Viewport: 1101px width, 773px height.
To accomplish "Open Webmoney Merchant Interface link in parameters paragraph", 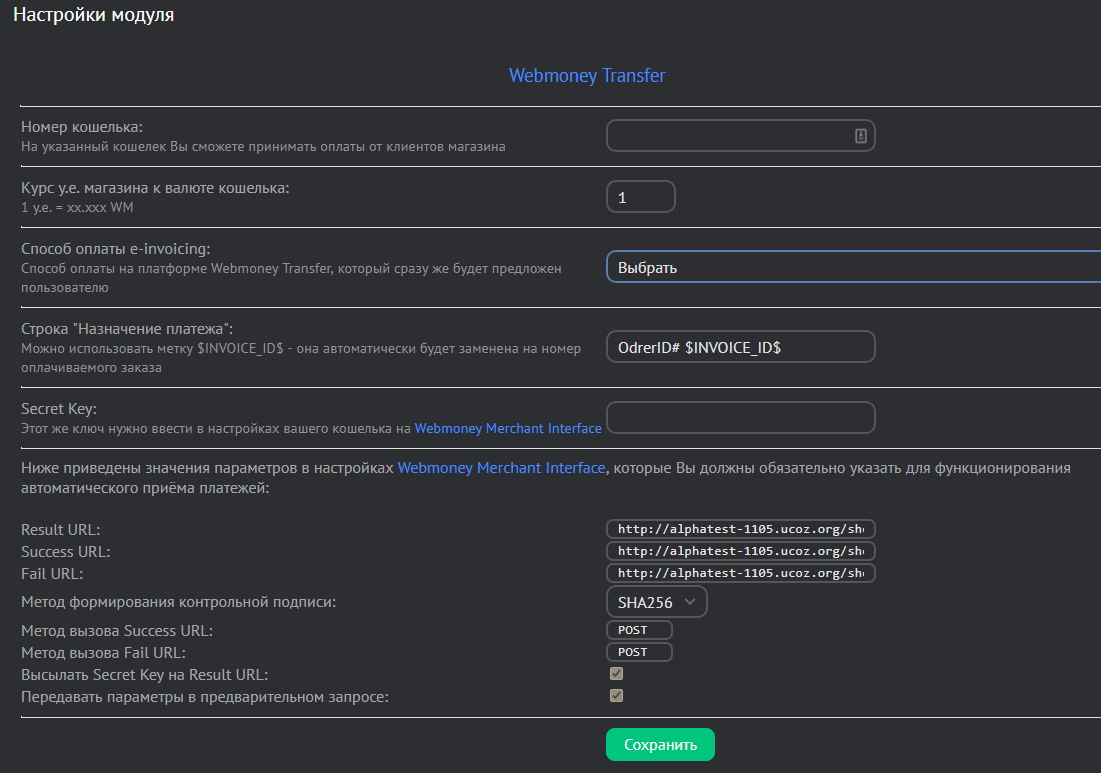I will pos(501,468).
